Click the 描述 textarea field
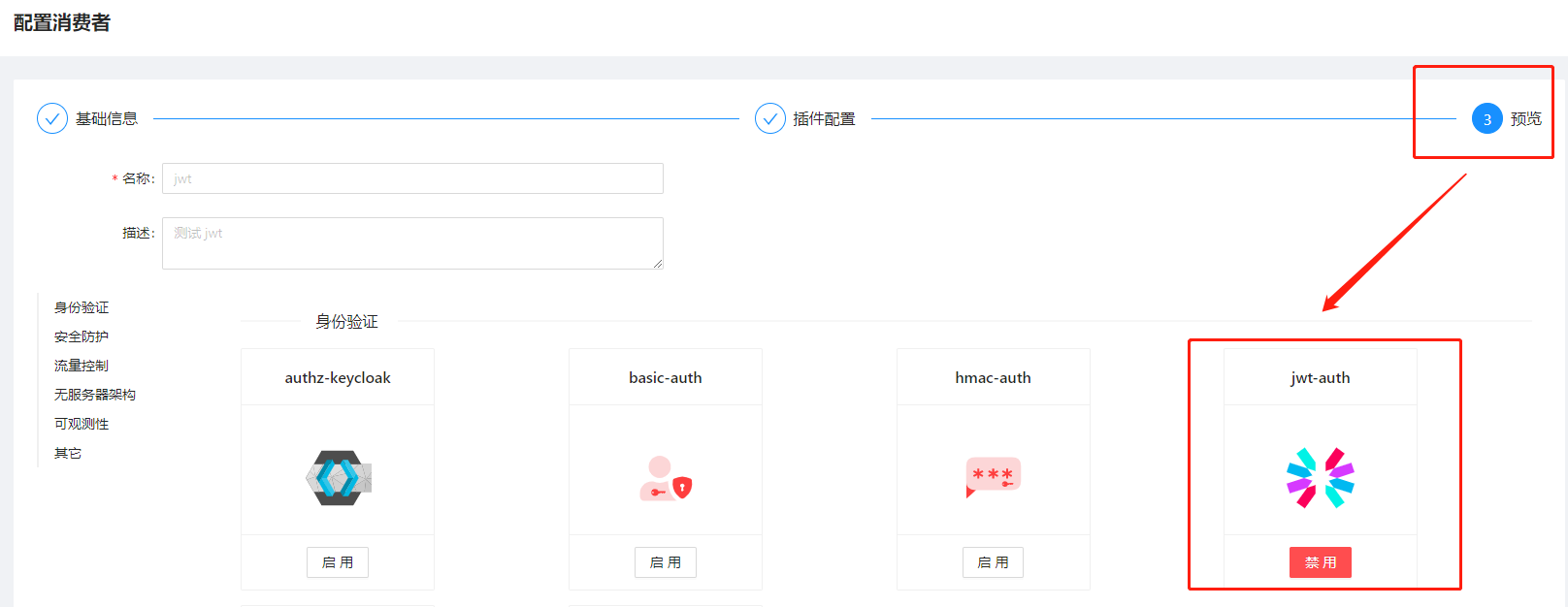 point(412,243)
